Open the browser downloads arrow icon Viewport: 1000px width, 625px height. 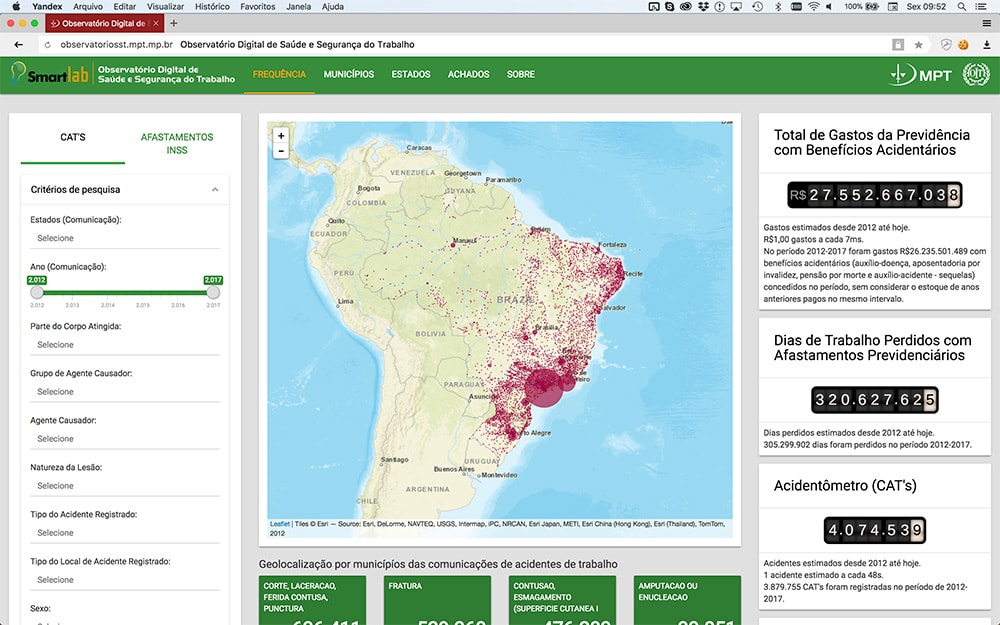[987, 45]
